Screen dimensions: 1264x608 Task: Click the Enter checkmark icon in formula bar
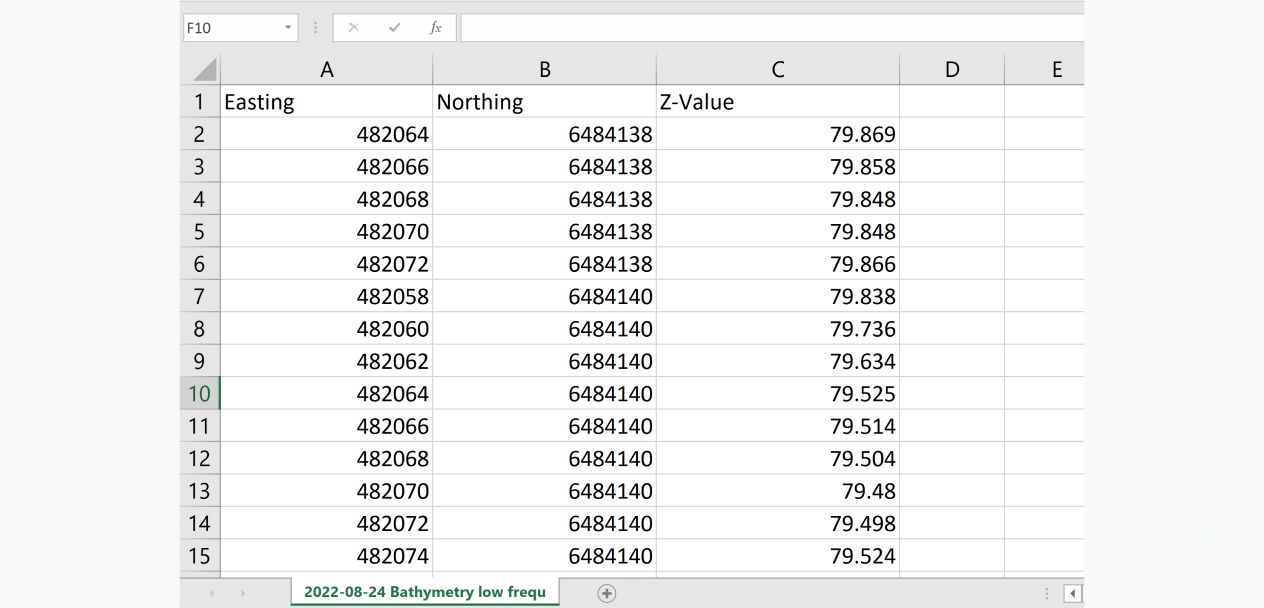[x=394, y=28]
